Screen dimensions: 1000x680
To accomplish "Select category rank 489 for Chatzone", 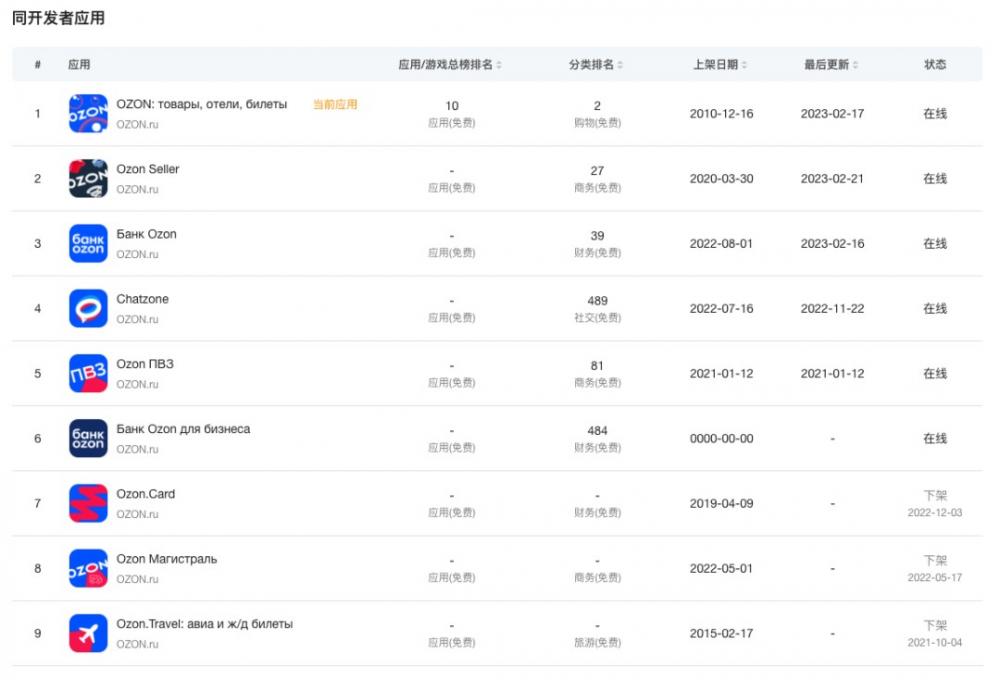I will point(597,301).
